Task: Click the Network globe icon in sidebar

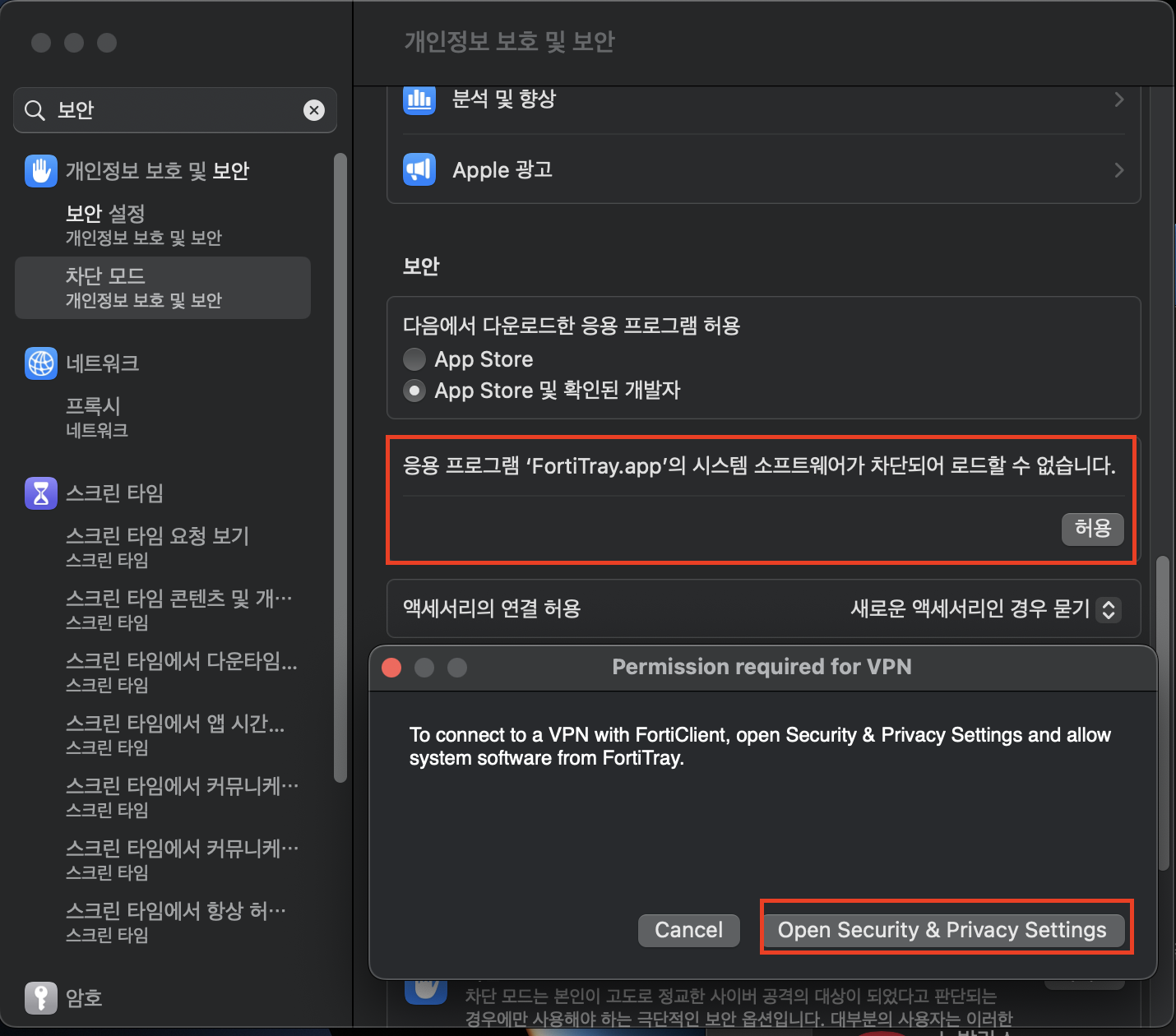Action: (x=41, y=363)
